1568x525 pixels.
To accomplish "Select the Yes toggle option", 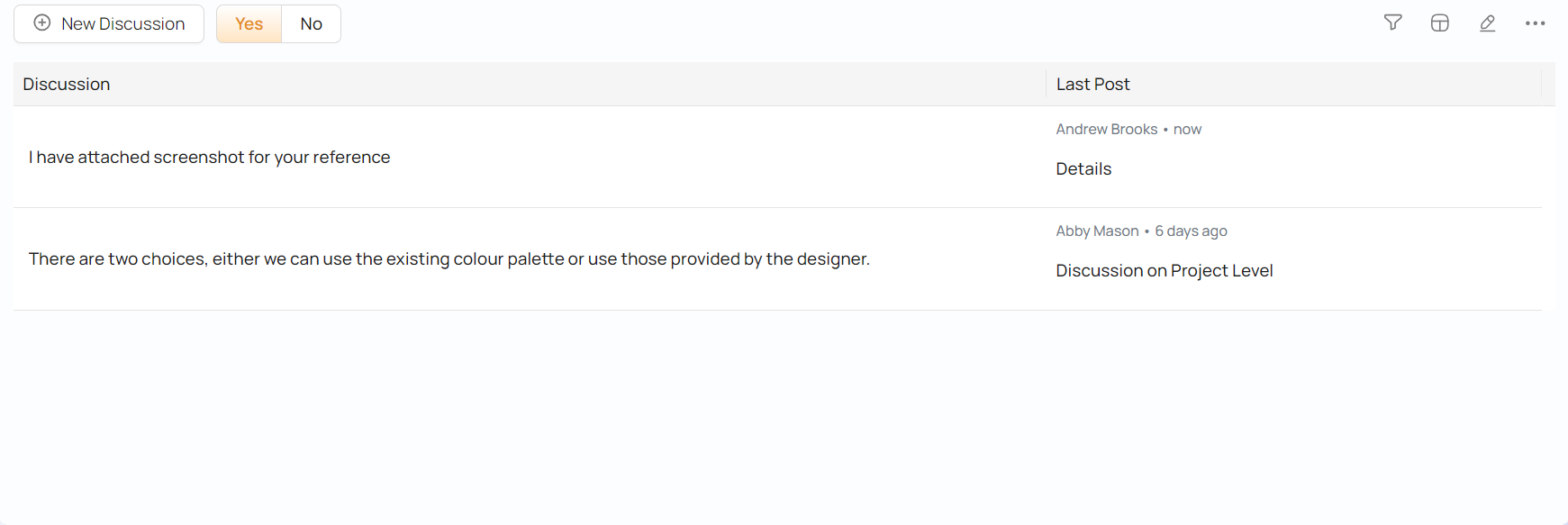I will tap(249, 24).
